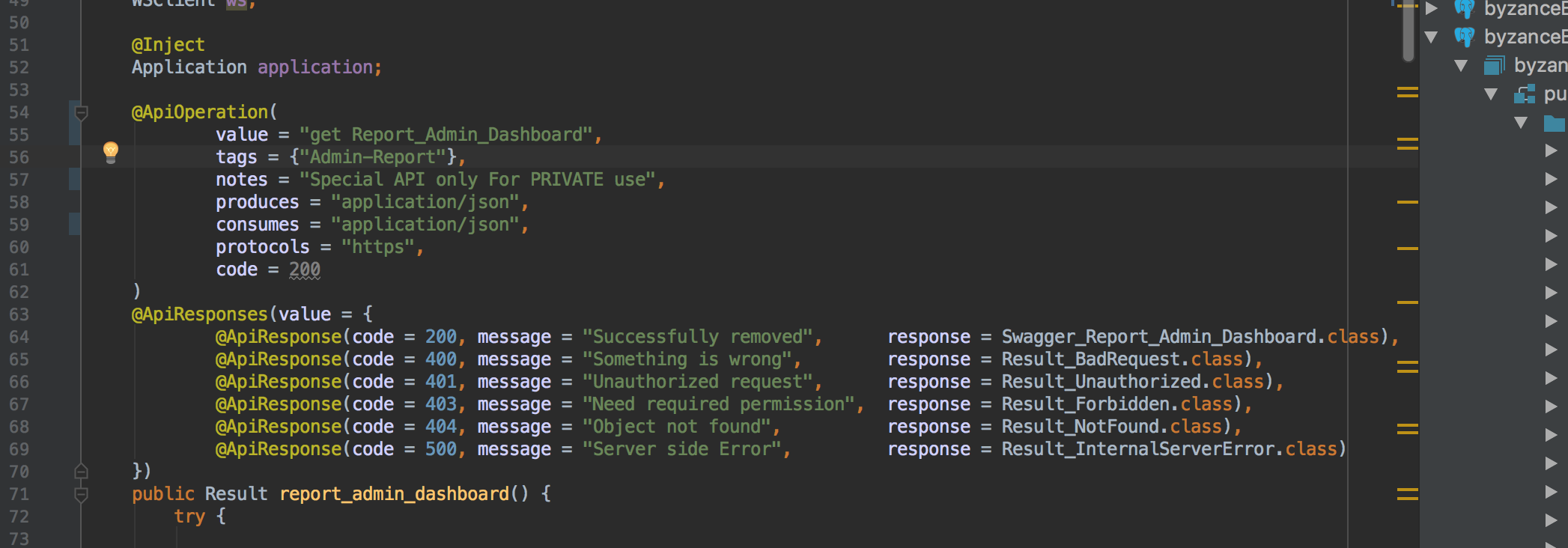Viewport: 1568px width, 548px height.
Task: Expand the collapsed first byzance datasource arrow
Action: point(1432,8)
